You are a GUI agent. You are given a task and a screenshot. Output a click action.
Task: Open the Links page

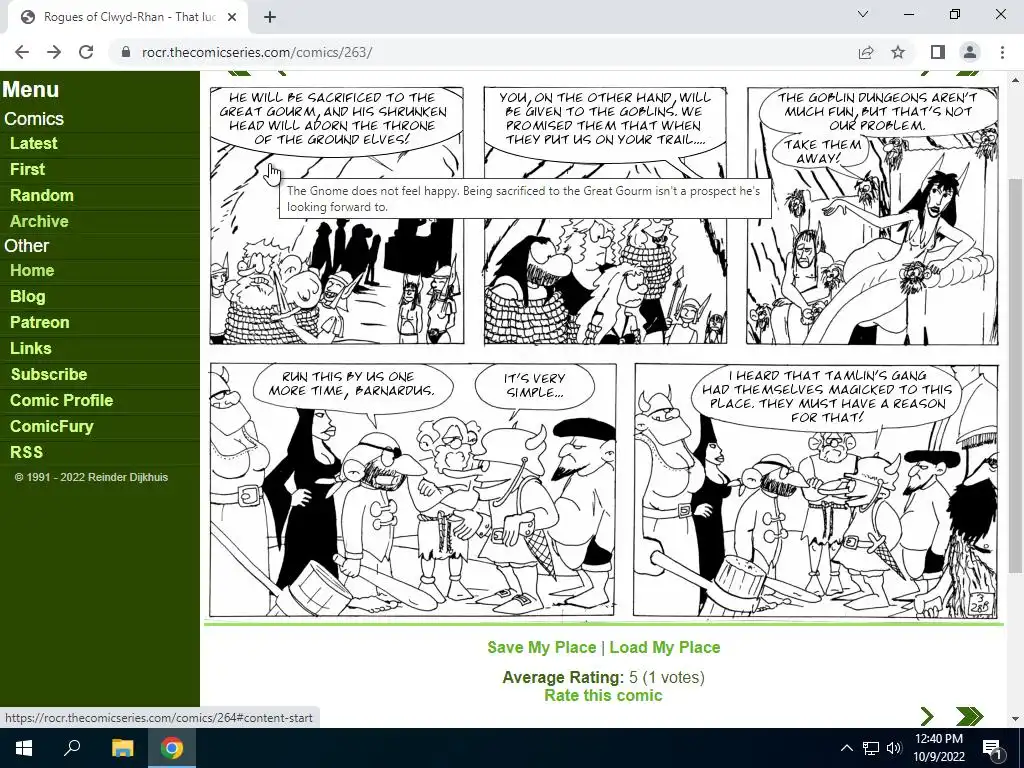pos(31,349)
